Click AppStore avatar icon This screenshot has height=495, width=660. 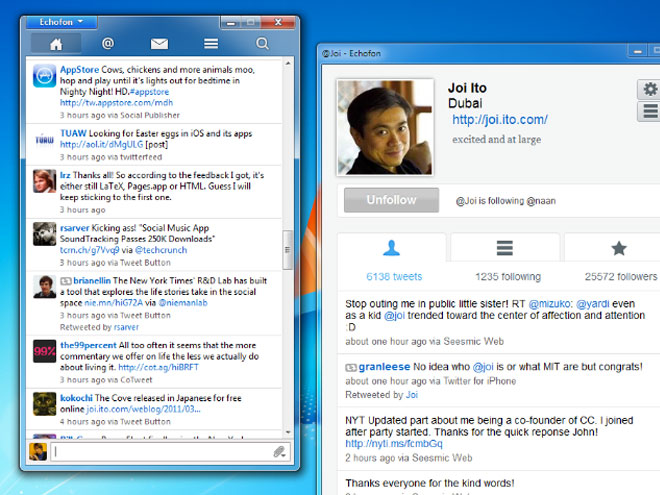[45, 76]
